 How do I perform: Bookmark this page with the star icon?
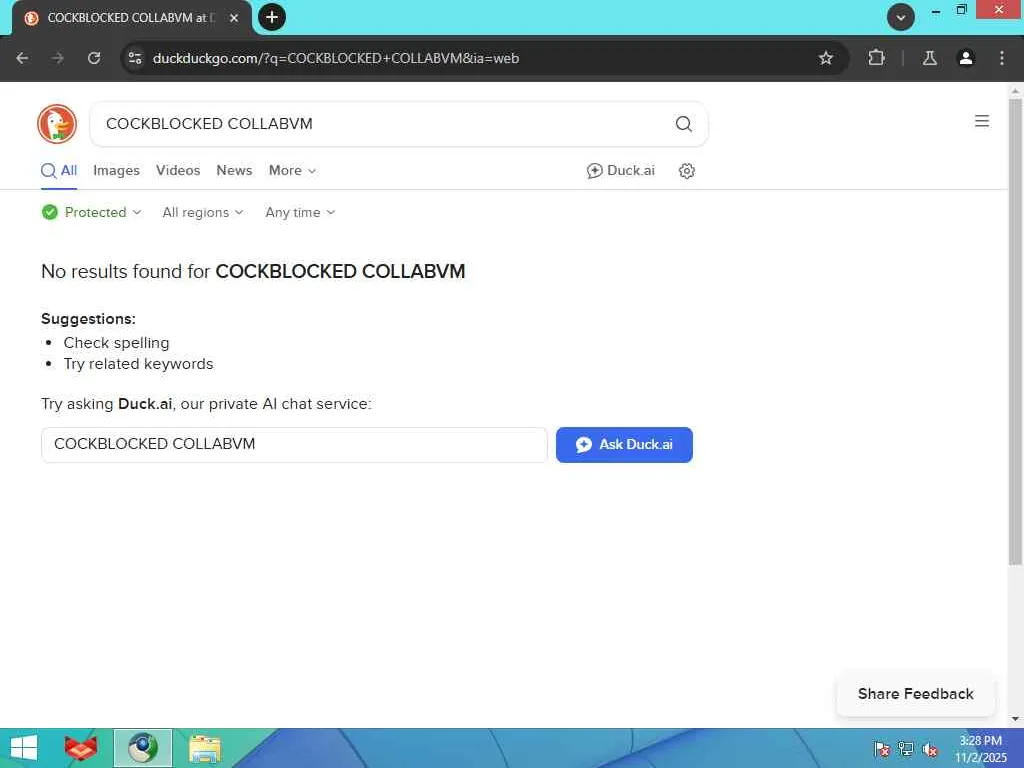pyautogui.click(x=825, y=58)
